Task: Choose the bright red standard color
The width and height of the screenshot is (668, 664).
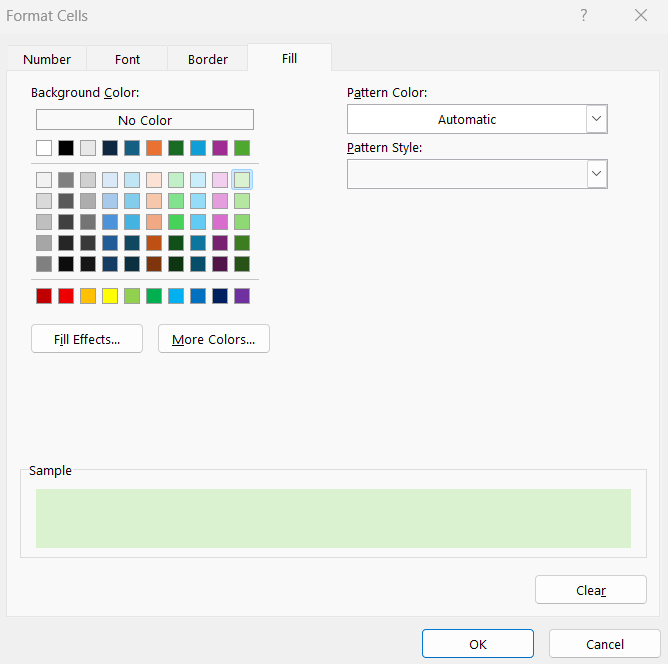Action: point(66,296)
